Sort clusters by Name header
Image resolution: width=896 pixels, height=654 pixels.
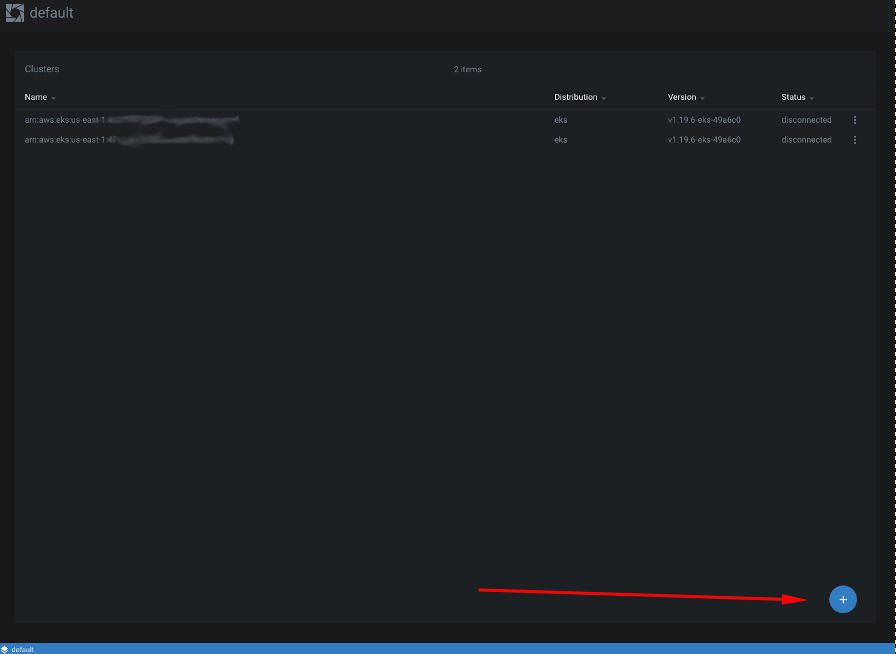click(36, 97)
